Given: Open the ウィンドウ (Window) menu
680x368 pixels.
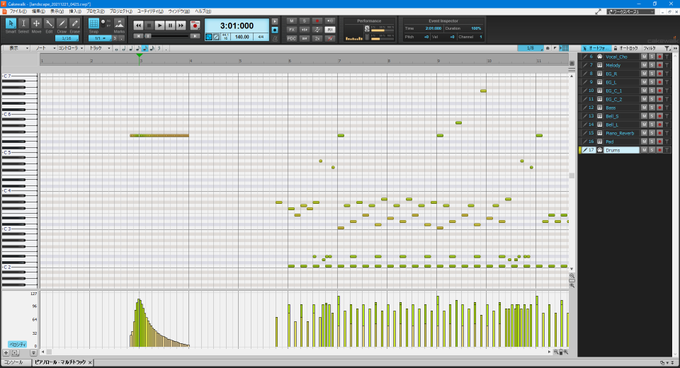Looking at the screenshot, I should tap(179, 11).
